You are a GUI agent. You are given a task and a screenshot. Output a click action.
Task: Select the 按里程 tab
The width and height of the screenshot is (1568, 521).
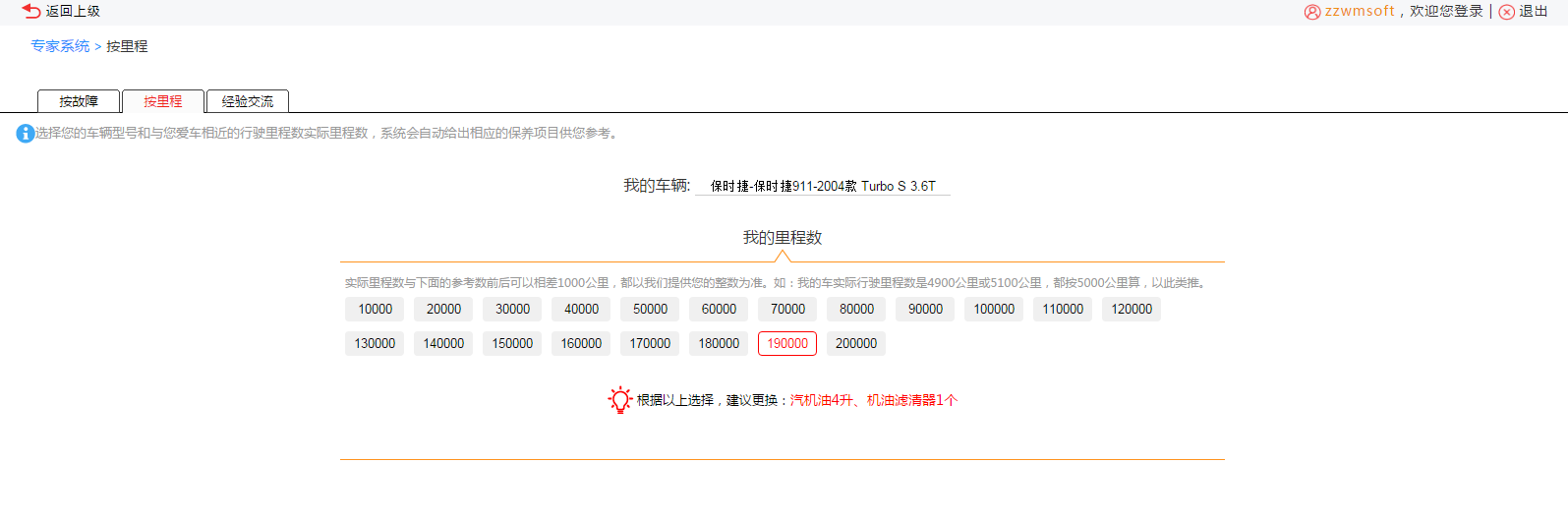pos(163,101)
